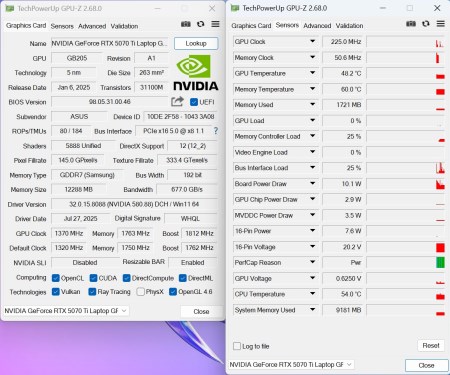The width and height of the screenshot is (450, 375).
Task: Click the Memory Type GDDR7 (Samsung) value
Action: (x=87, y=175)
